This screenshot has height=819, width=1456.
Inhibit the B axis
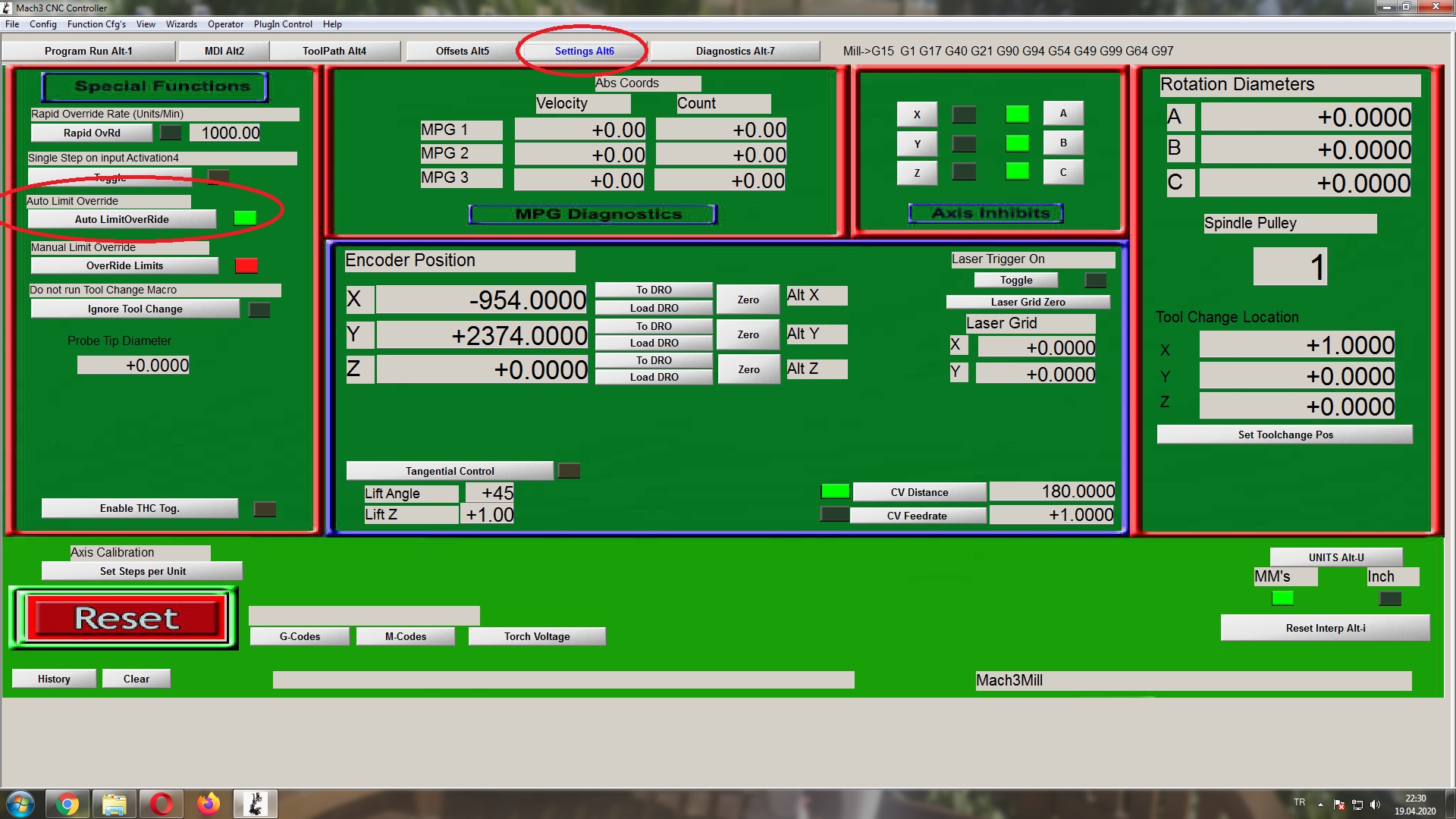click(x=1063, y=143)
